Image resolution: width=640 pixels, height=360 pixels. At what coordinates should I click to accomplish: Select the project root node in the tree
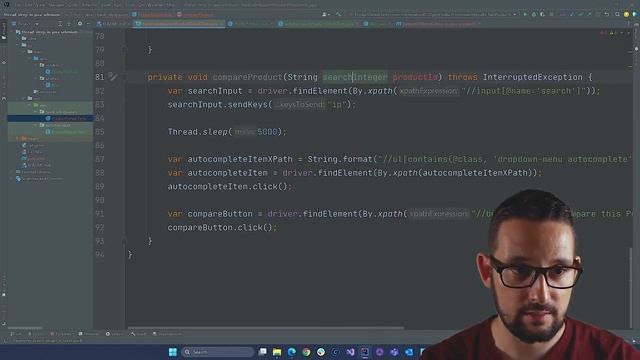click(x=49, y=32)
